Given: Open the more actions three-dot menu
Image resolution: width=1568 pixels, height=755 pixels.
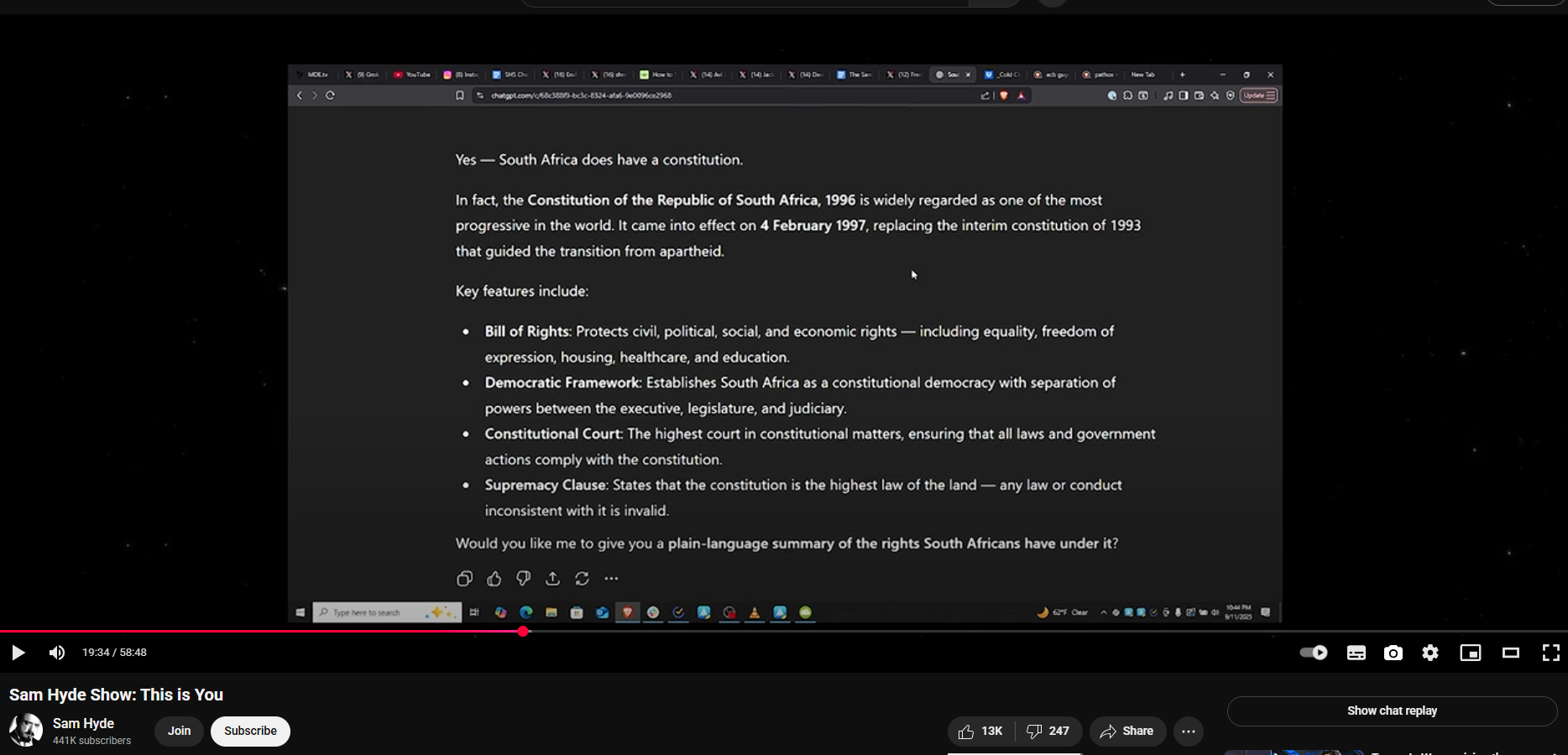Looking at the screenshot, I should [x=1189, y=731].
